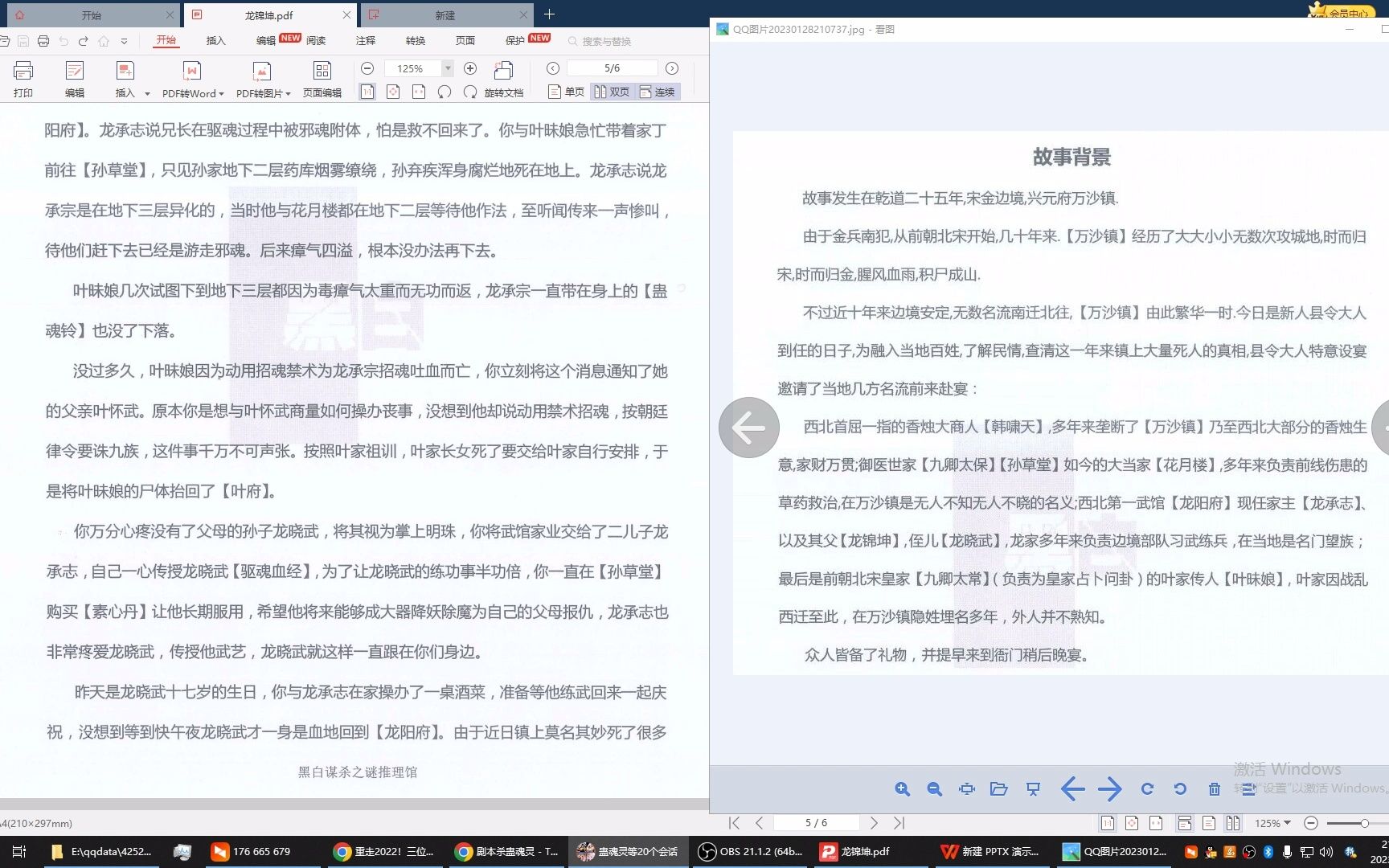Open the 125% zoom dropdown in the ribbon
Image resolution: width=1389 pixels, height=868 pixels.
click(x=448, y=68)
